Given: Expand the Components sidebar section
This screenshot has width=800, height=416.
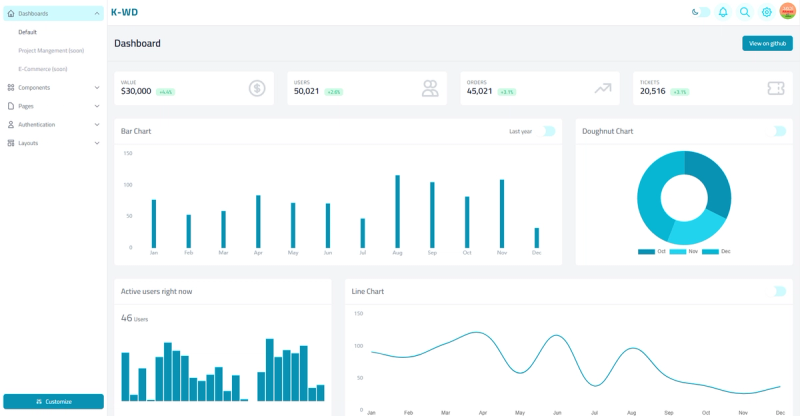Looking at the screenshot, I should [x=54, y=88].
